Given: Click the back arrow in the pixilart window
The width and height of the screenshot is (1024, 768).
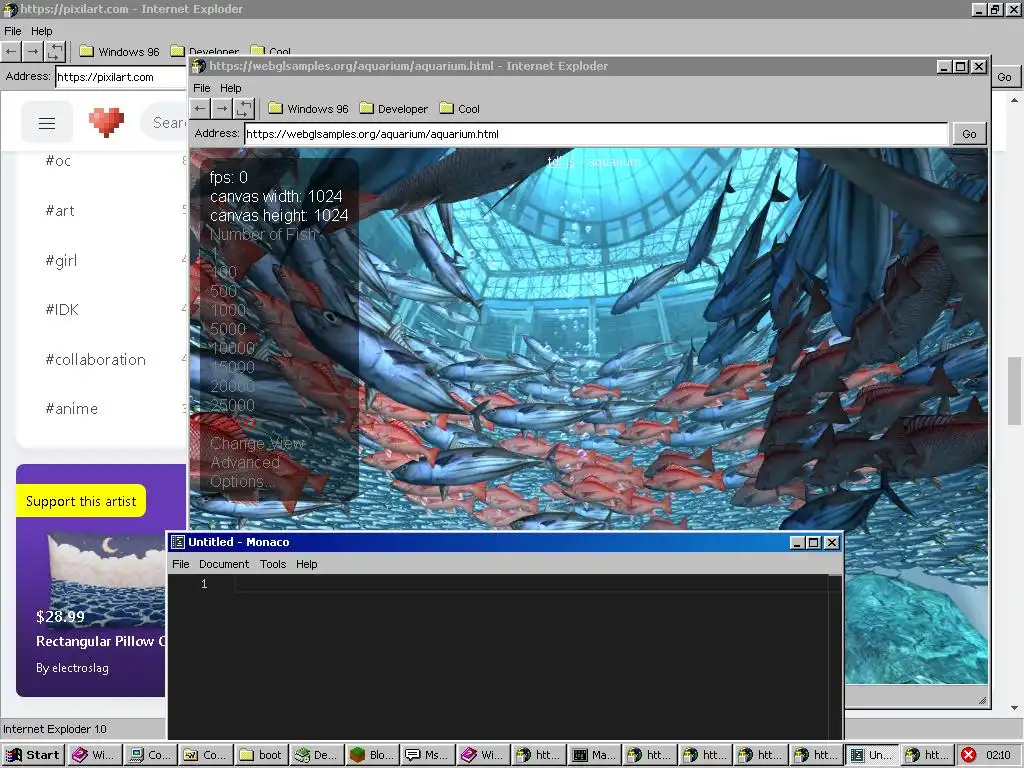Looking at the screenshot, I should tap(11, 52).
